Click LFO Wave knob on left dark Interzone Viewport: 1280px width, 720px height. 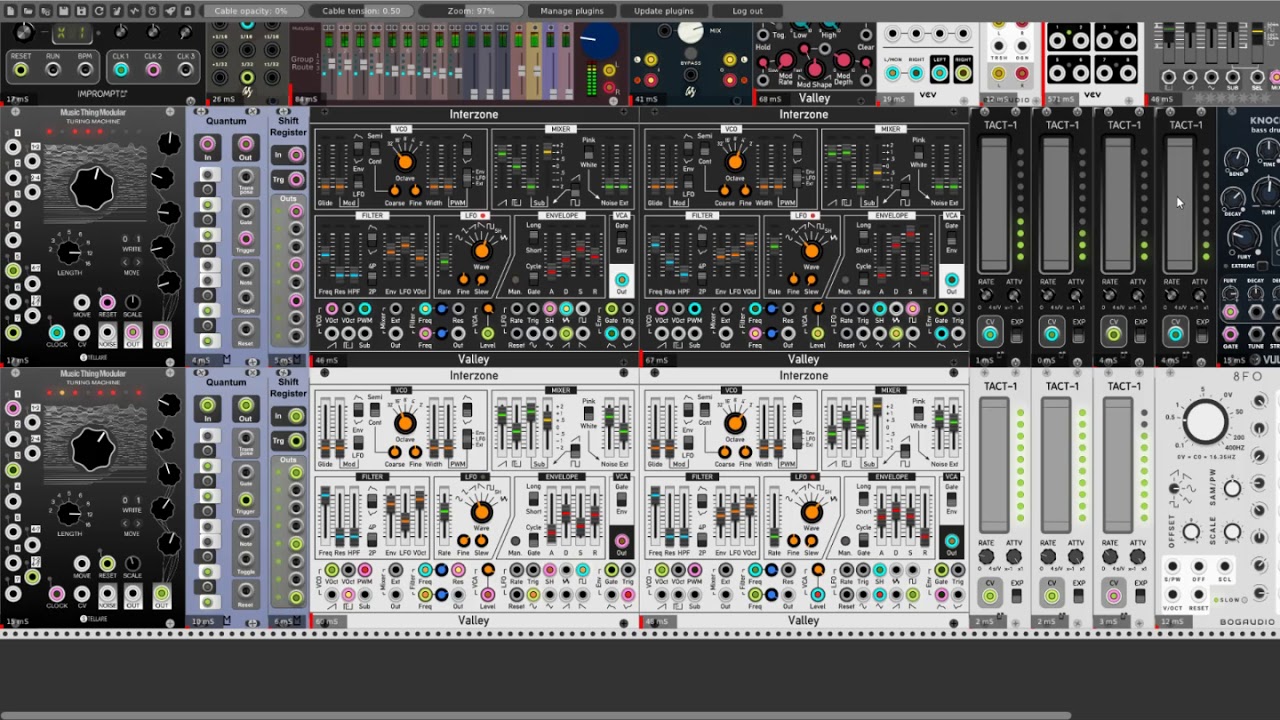[481, 250]
